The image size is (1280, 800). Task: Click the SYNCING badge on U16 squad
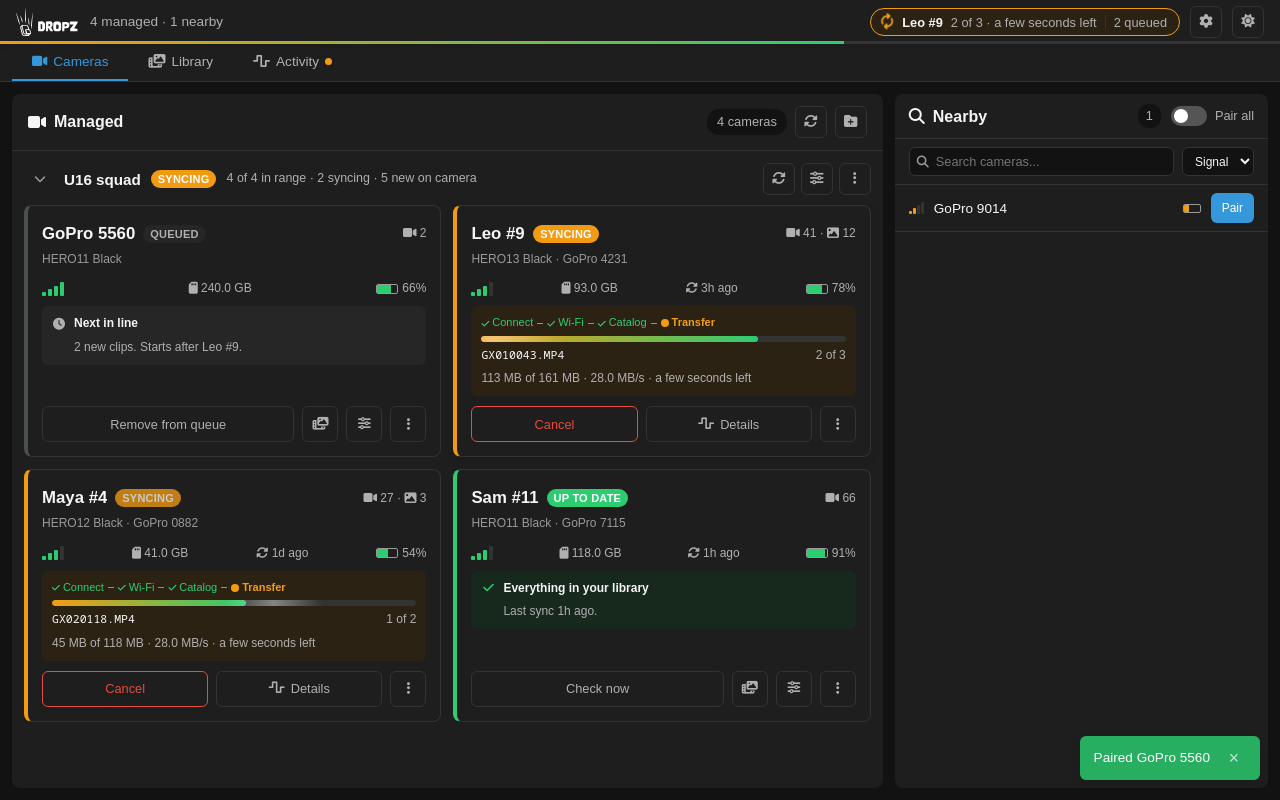tap(184, 179)
